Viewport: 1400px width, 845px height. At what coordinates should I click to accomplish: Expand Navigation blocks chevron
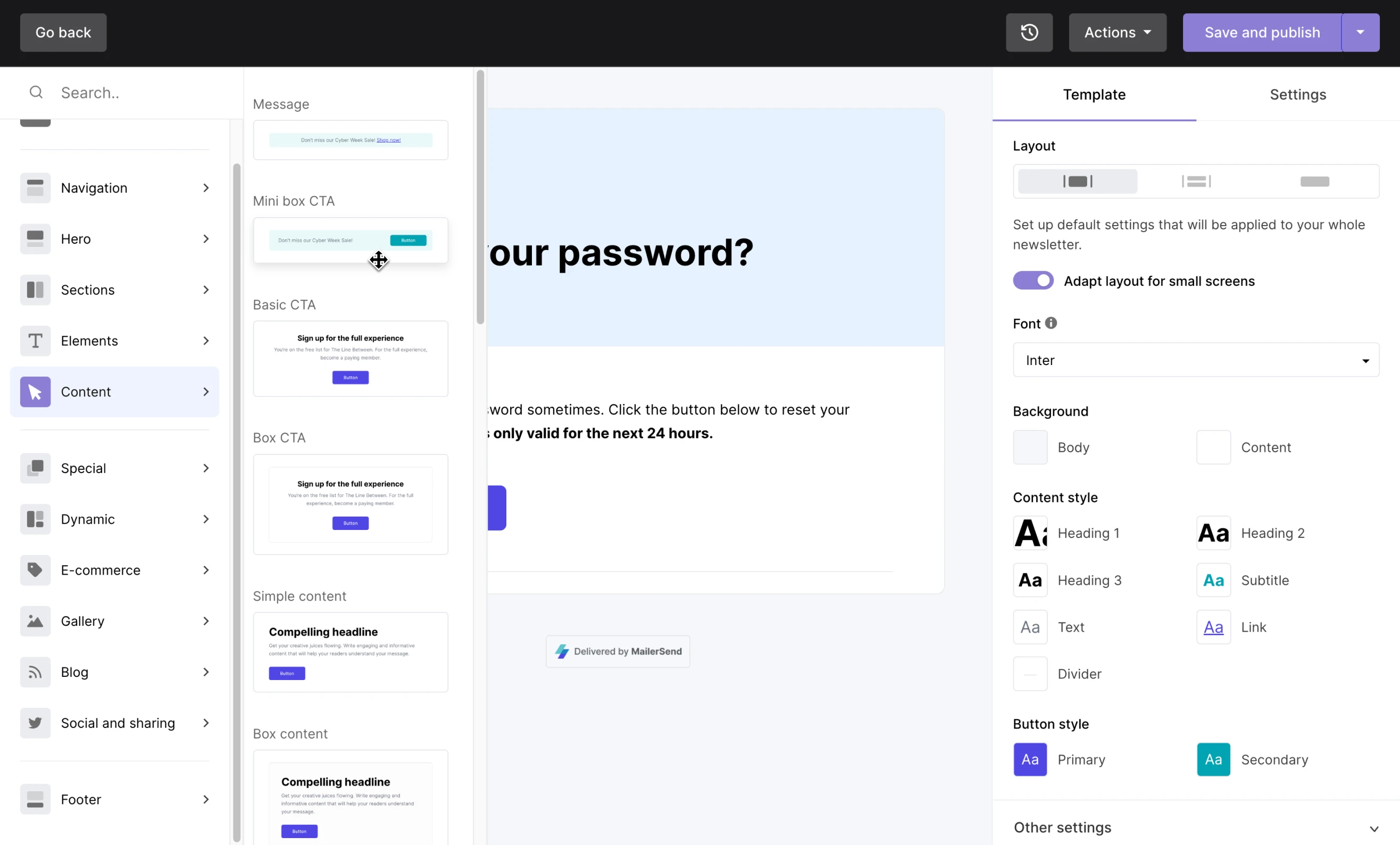(x=206, y=188)
